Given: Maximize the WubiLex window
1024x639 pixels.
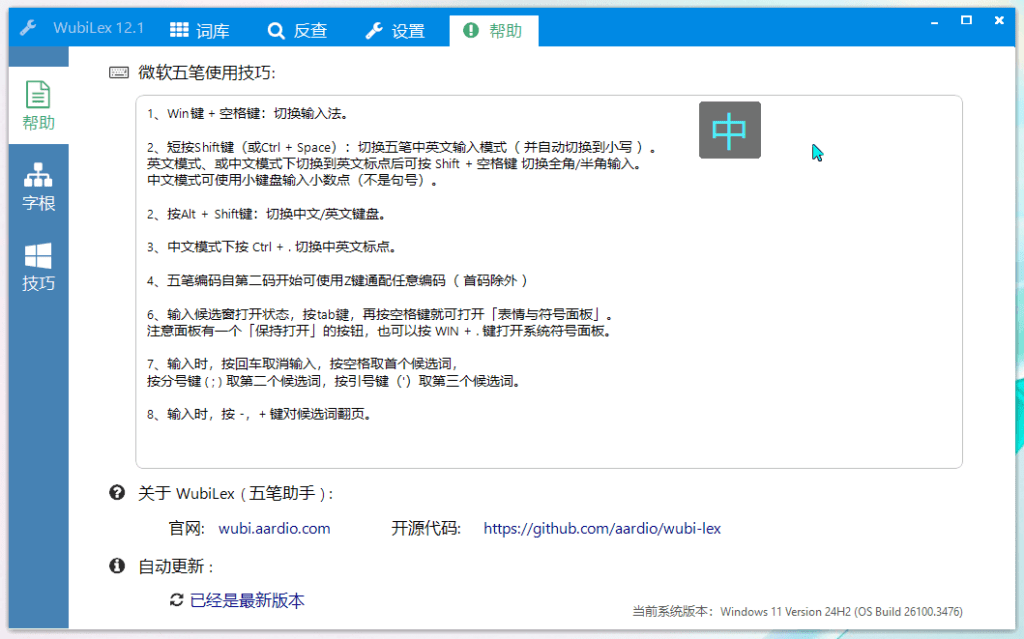Looking at the screenshot, I should [x=967, y=21].
